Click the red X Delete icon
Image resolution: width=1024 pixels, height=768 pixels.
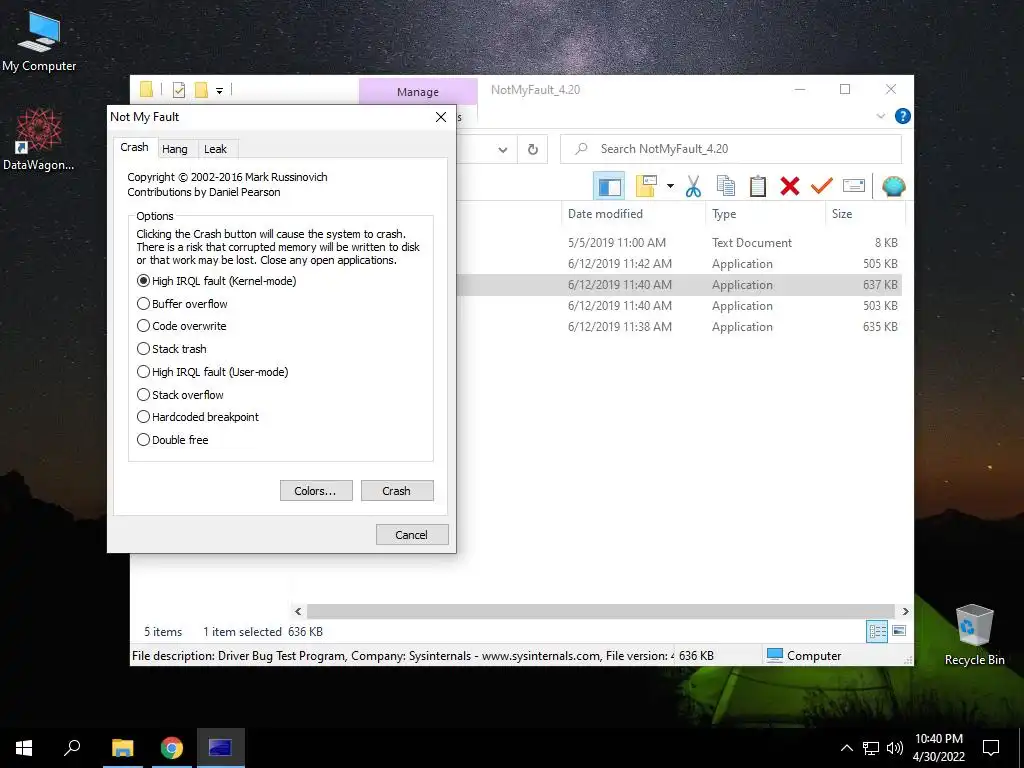790,187
